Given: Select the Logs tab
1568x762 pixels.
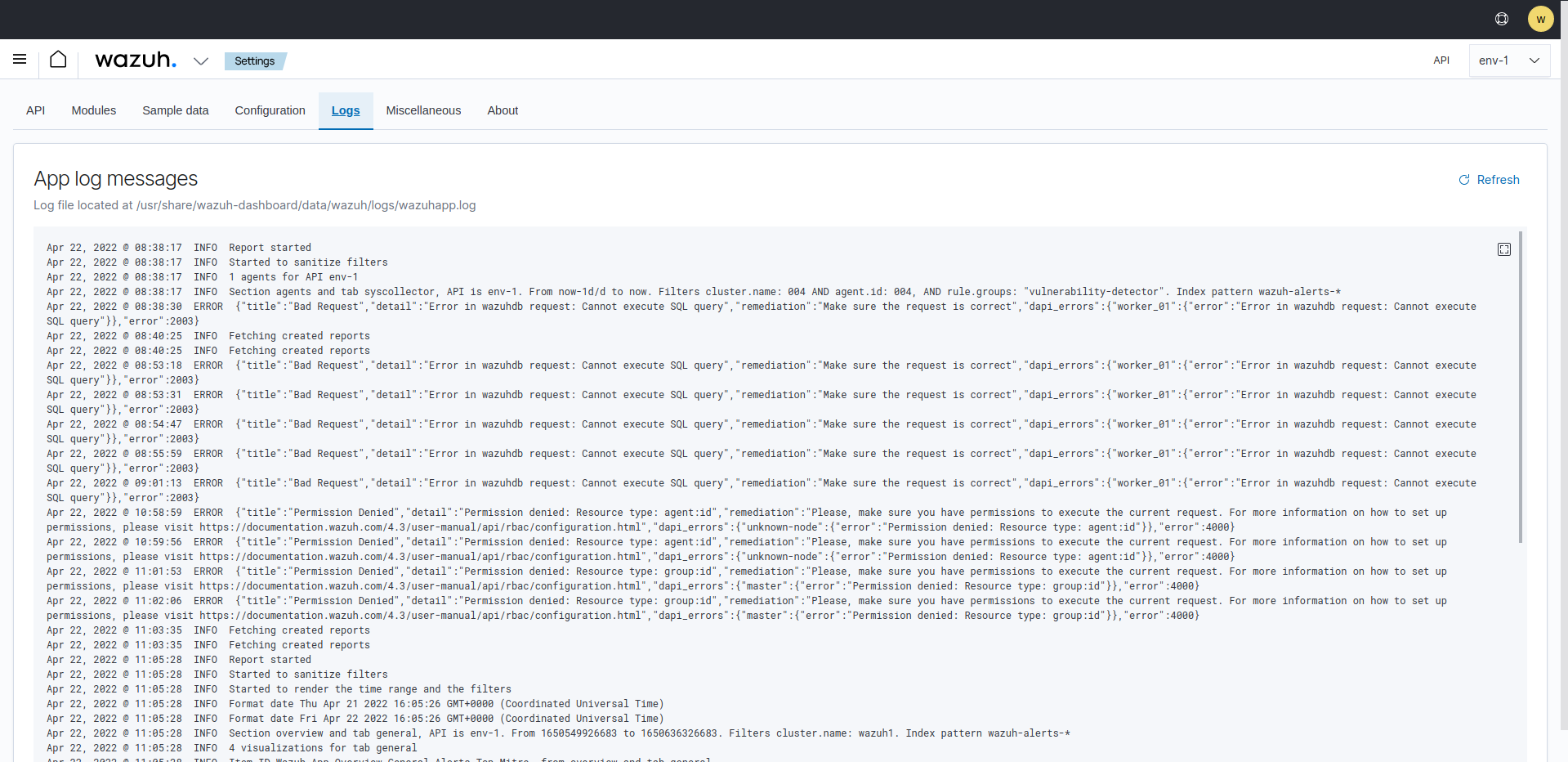Looking at the screenshot, I should [x=346, y=110].
